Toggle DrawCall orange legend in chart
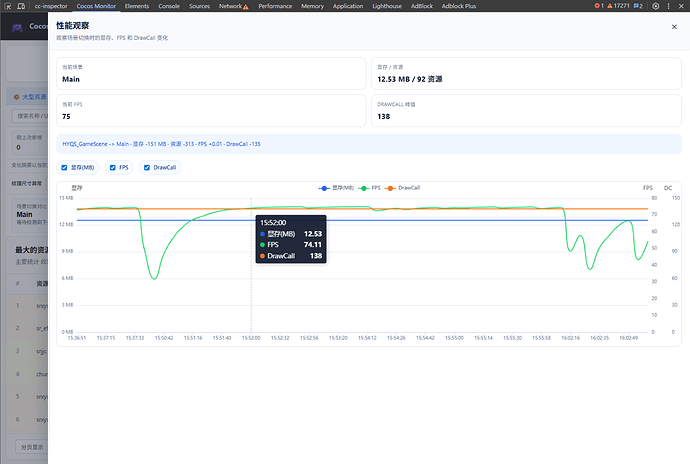Image resolution: width=690 pixels, height=464 pixels. 403,188
